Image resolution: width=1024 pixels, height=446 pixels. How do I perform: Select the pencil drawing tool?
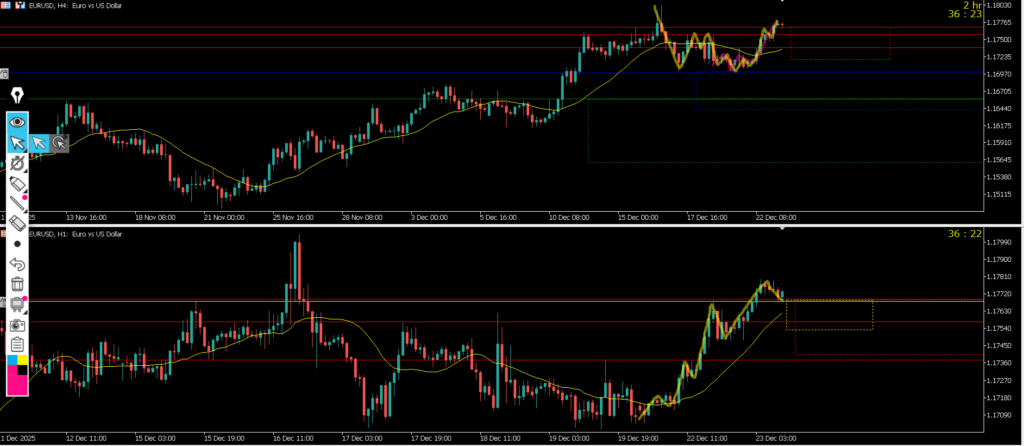point(17,184)
